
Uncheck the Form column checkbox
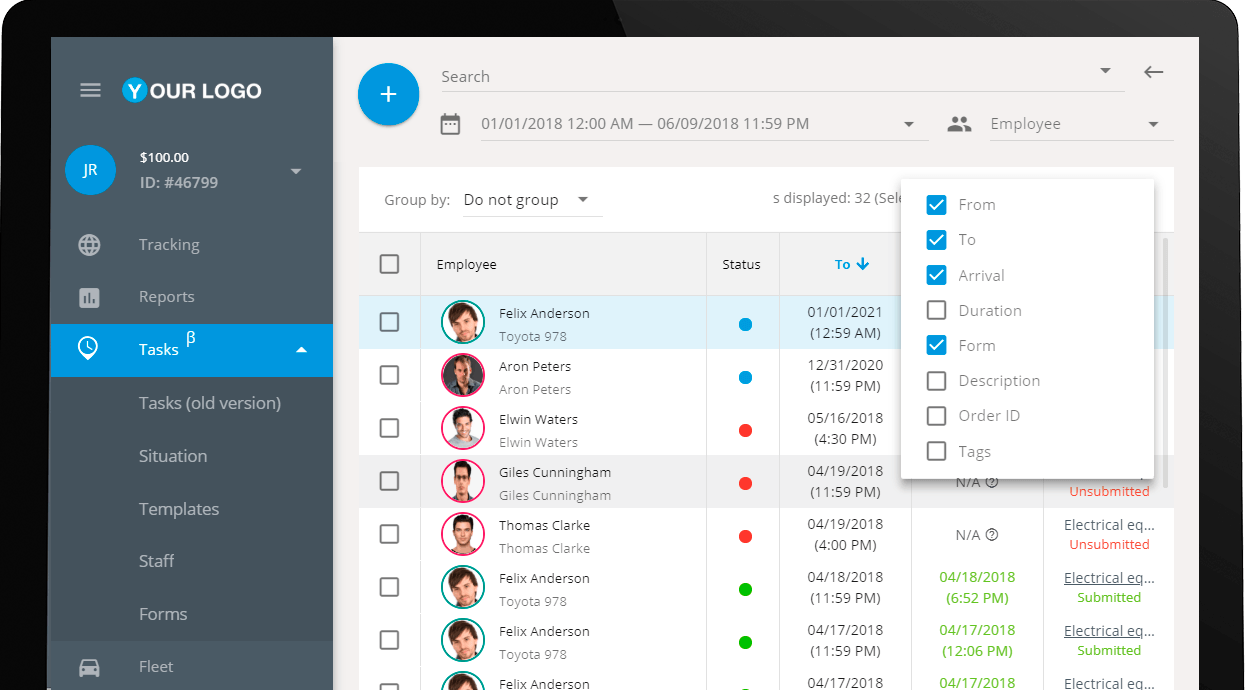[x=936, y=346]
